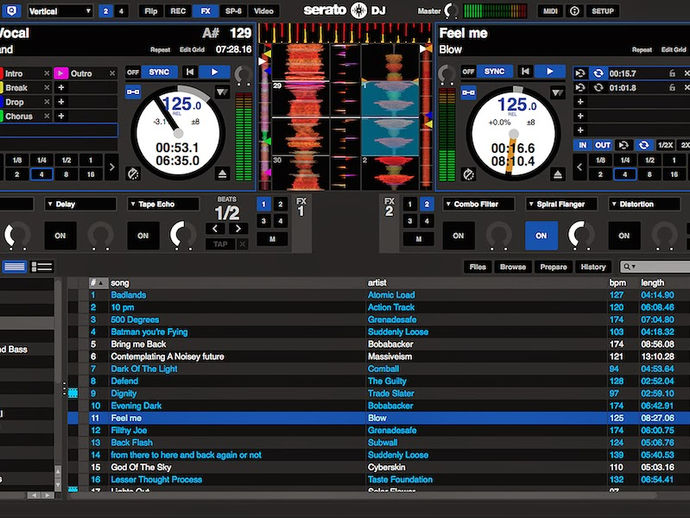Image resolution: width=690 pixels, height=518 pixels.
Task: Toggle Delay effect ON
Action: coord(60,236)
